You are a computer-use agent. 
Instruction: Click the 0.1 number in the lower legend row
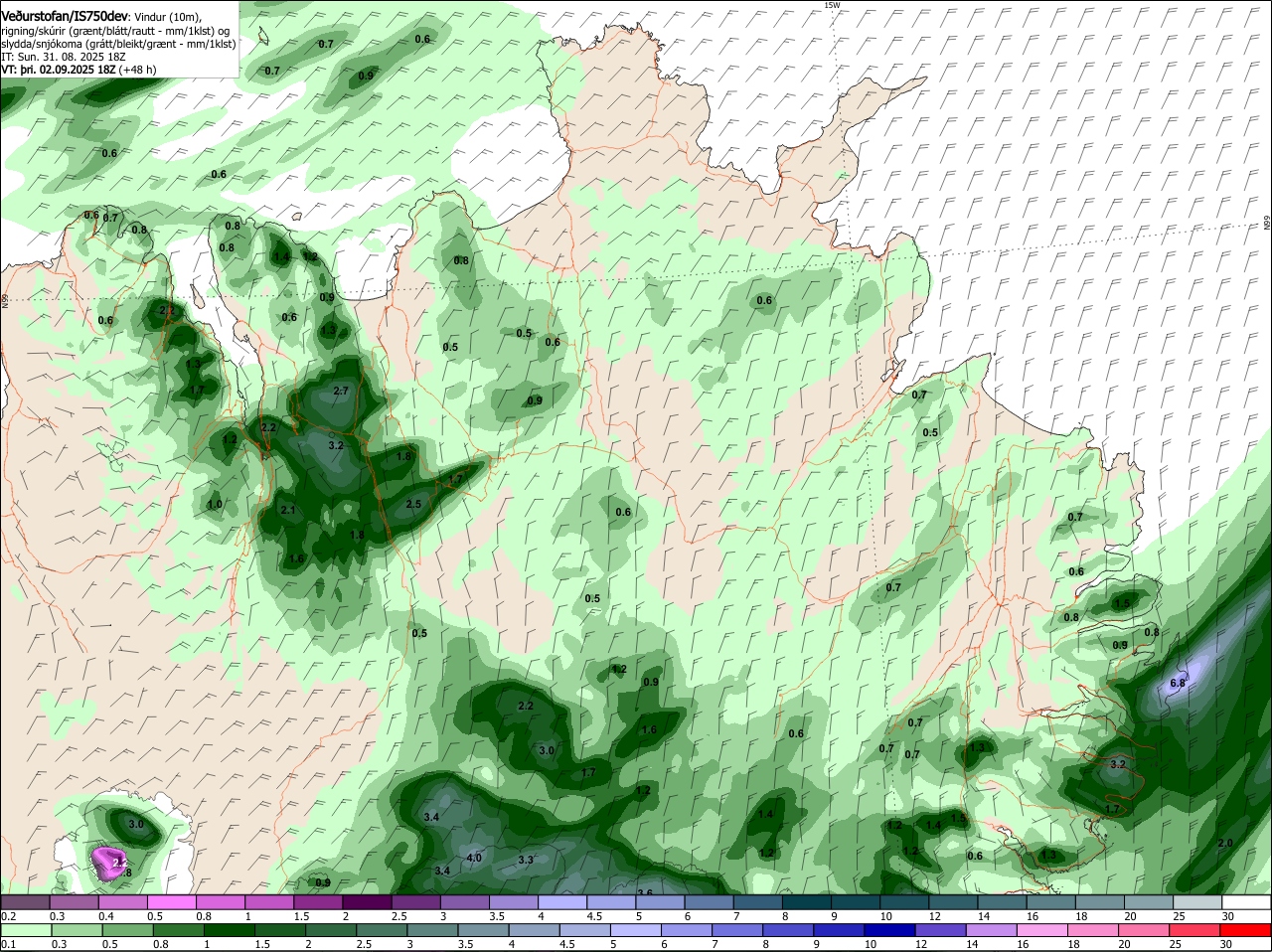[8, 943]
